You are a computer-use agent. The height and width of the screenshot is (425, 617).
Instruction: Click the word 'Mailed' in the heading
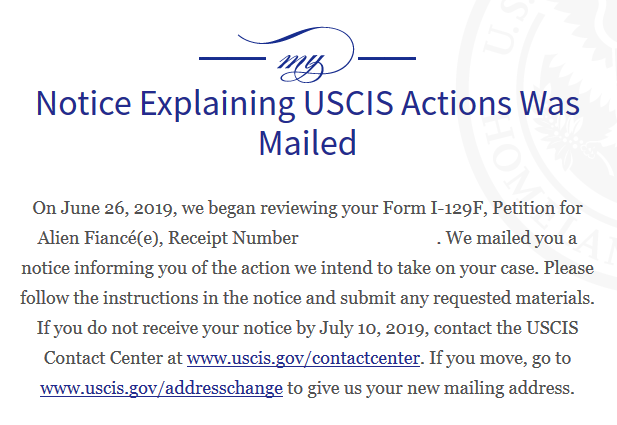click(x=308, y=143)
